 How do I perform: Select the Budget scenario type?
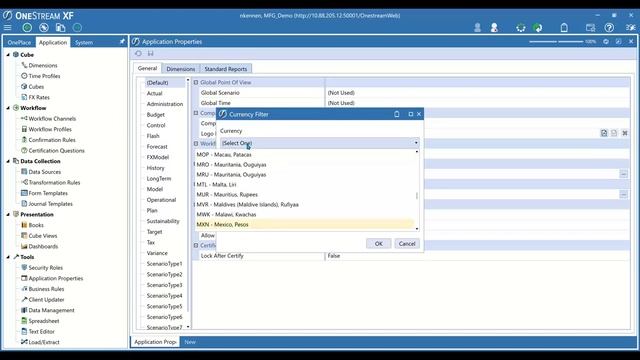pyautogui.click(x=156, y=115)
